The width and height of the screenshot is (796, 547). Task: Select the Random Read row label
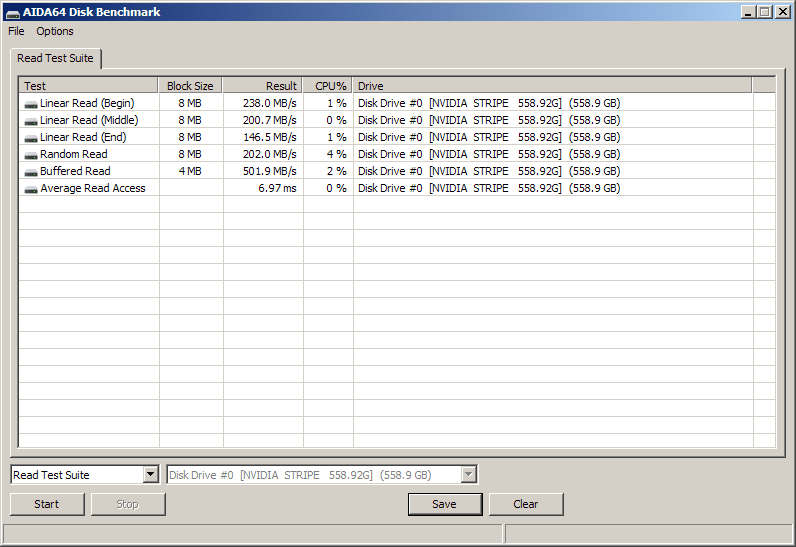(x=74, y=154)
